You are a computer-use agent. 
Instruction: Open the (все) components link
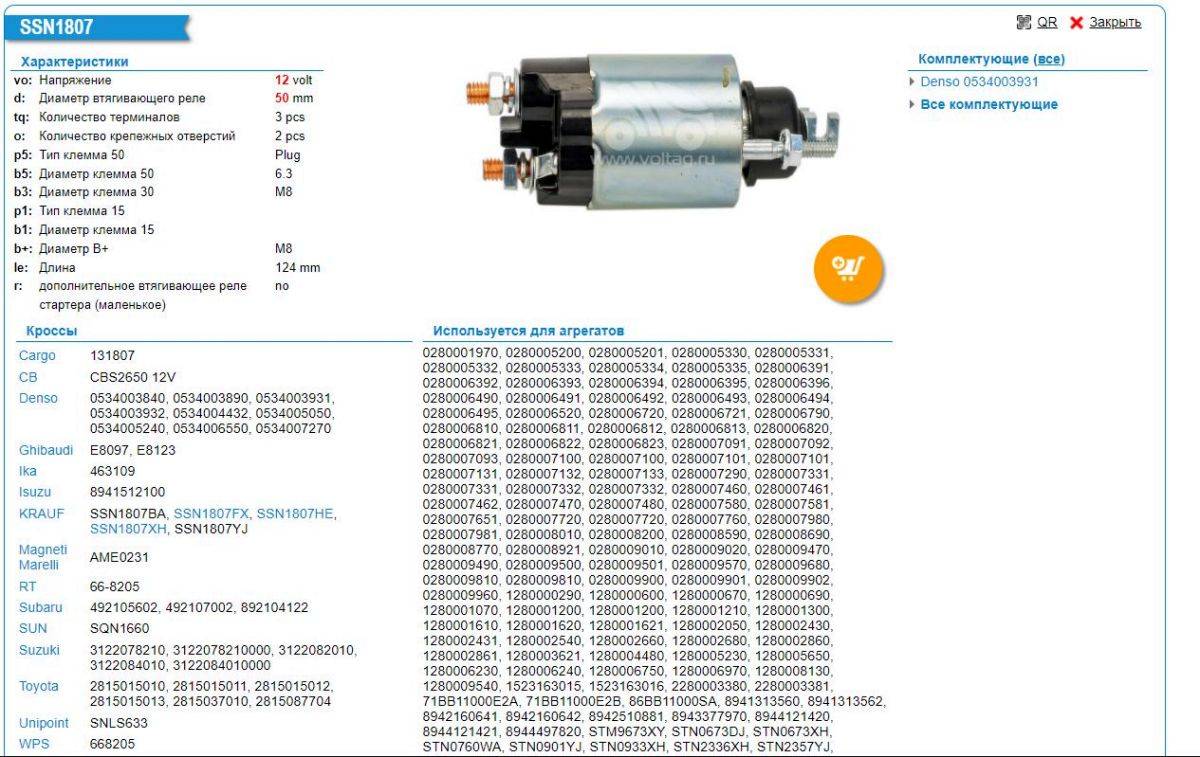(1048, 59)
